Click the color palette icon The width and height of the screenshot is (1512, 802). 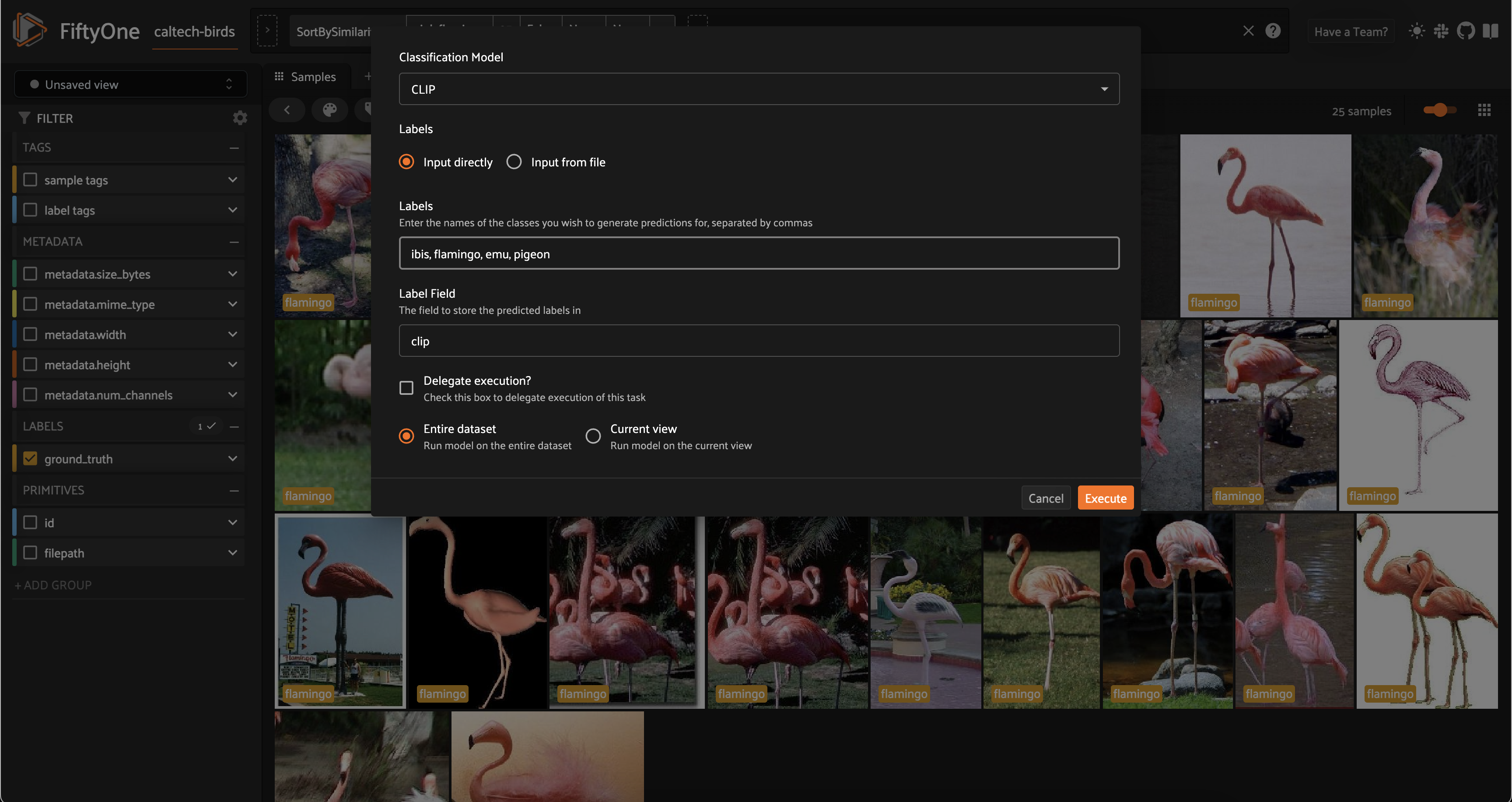[329, 110]
